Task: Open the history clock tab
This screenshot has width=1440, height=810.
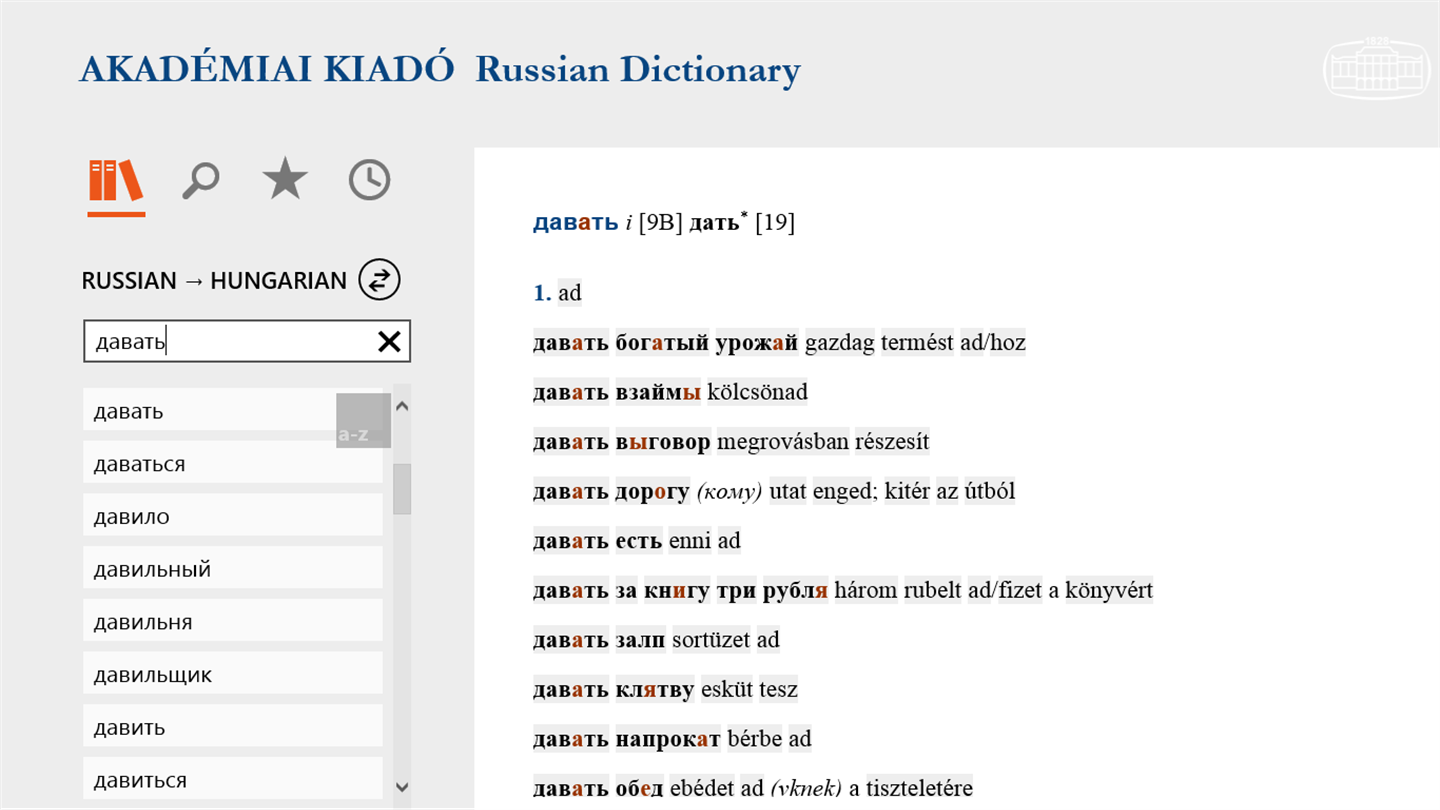Action: tap(369, 180)
